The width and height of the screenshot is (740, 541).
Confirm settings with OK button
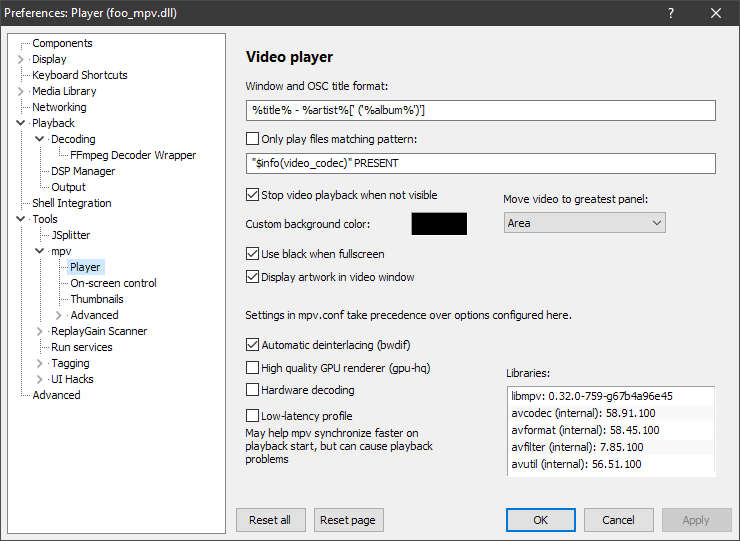[540, 520]
